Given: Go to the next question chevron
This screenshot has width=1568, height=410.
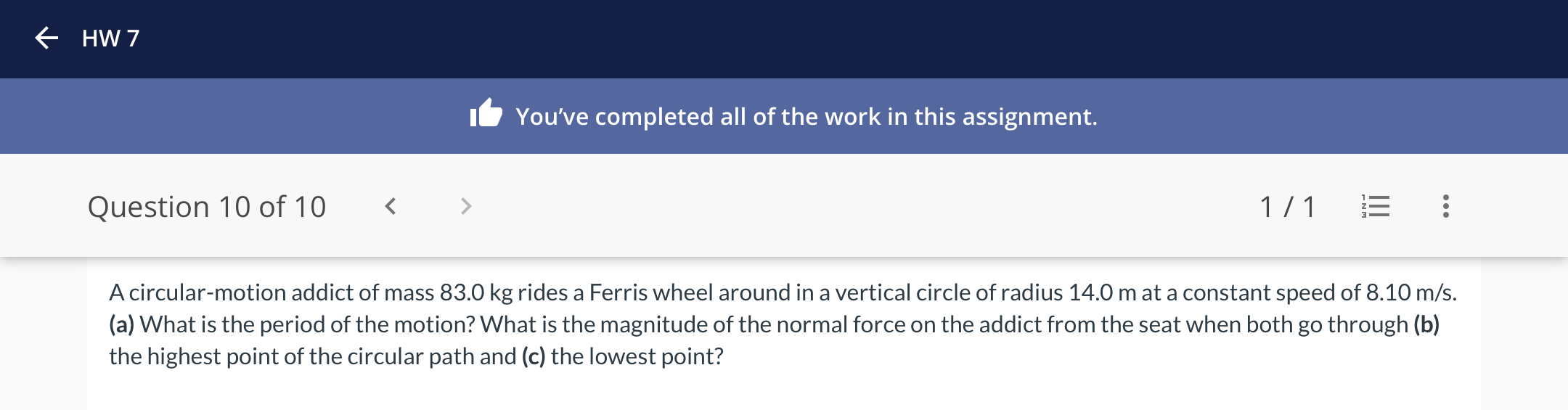Looking at the screenshot, I should click(466, 207).
